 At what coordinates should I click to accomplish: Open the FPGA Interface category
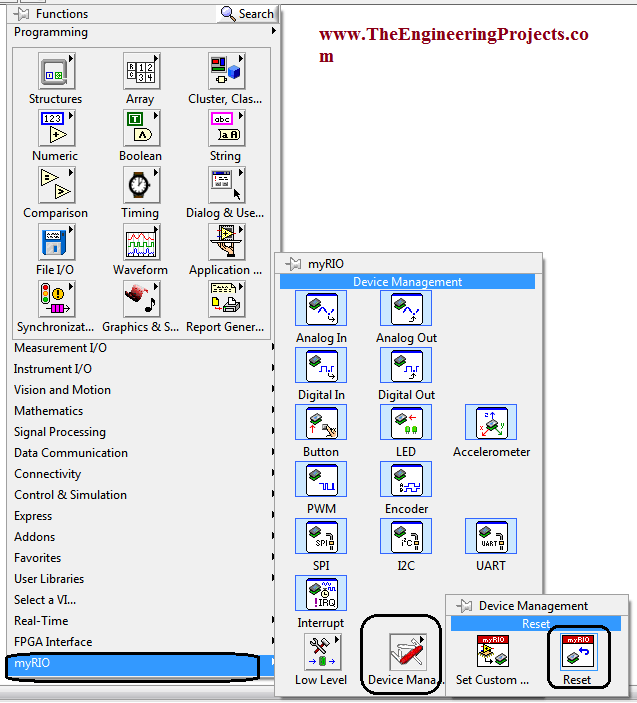pyautogui.click(x=143, y=642)
